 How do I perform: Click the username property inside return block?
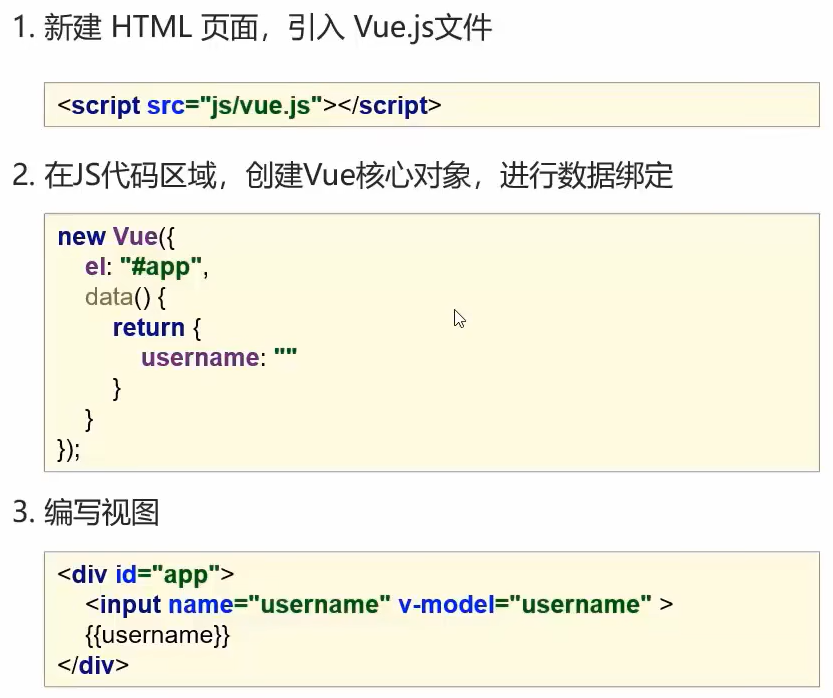point(199,358)
